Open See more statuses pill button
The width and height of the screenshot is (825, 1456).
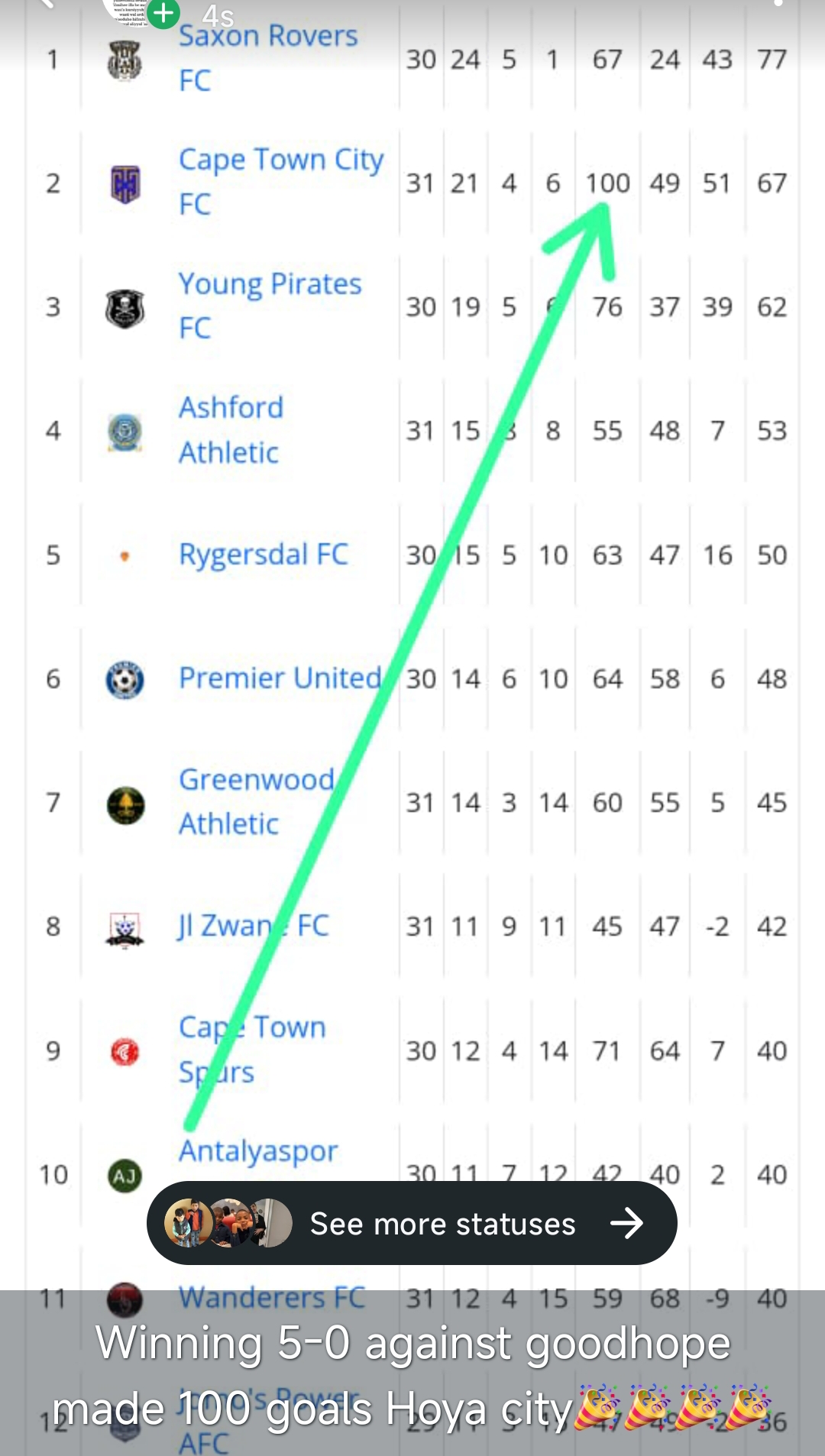coord(412,1223)
